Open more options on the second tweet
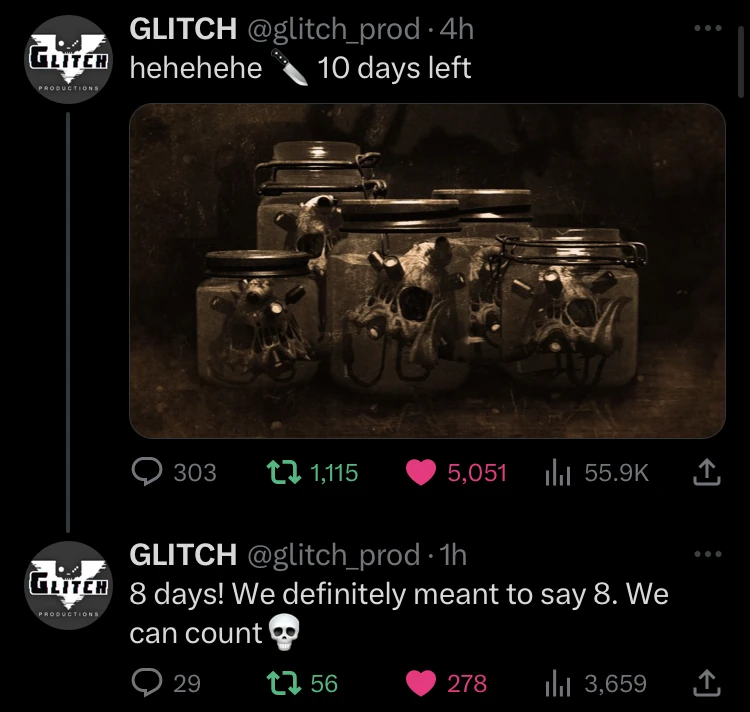This screenshot has width=750, height=712. coord(708,554)
